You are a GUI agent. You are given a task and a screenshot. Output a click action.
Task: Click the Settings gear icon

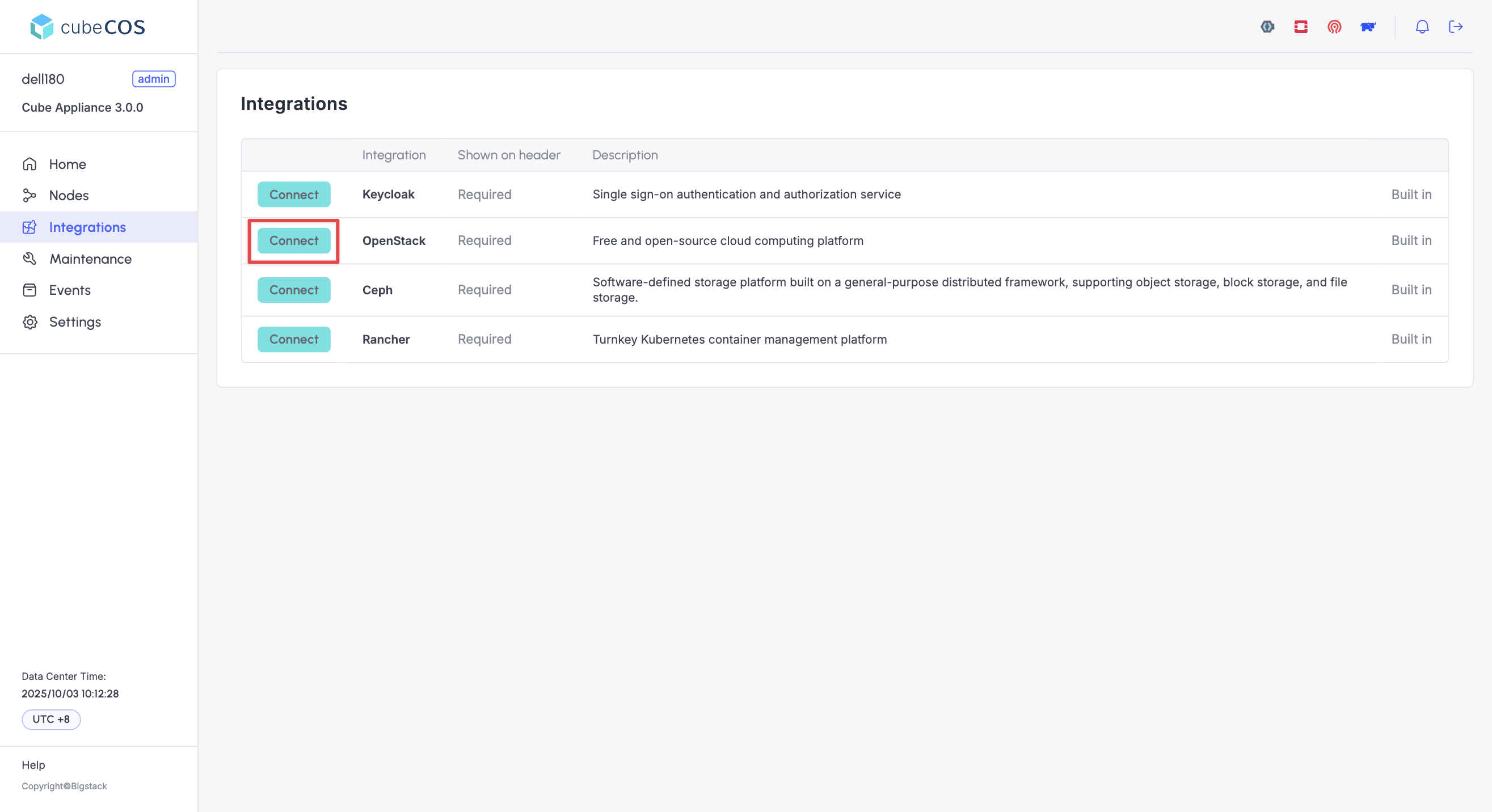[x=29, y=322]
